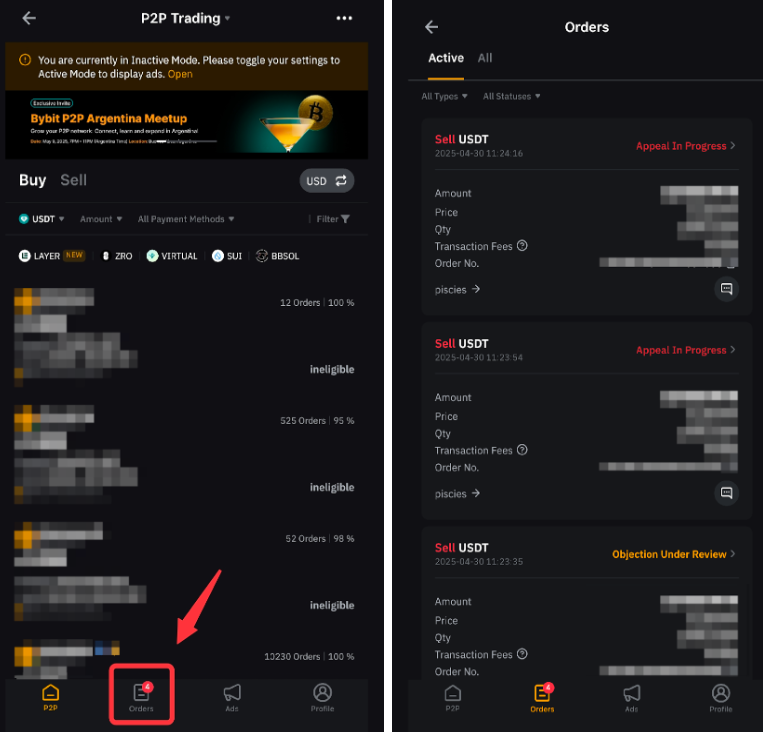Open the Orders tab with notification badge
The image size is (763, 732).
pos(141,696)
